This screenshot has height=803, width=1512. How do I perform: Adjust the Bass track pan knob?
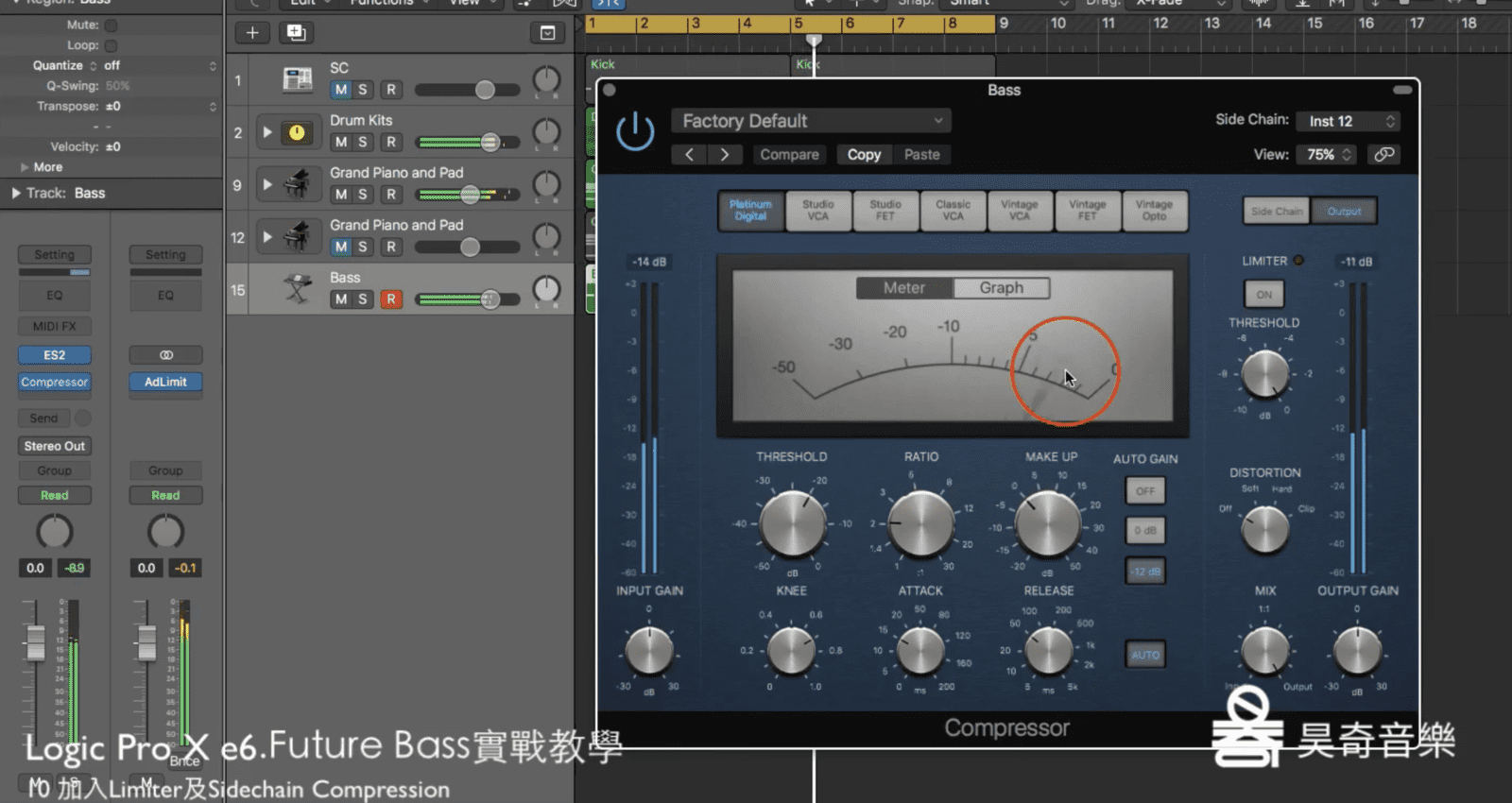(x=546, y=289)
